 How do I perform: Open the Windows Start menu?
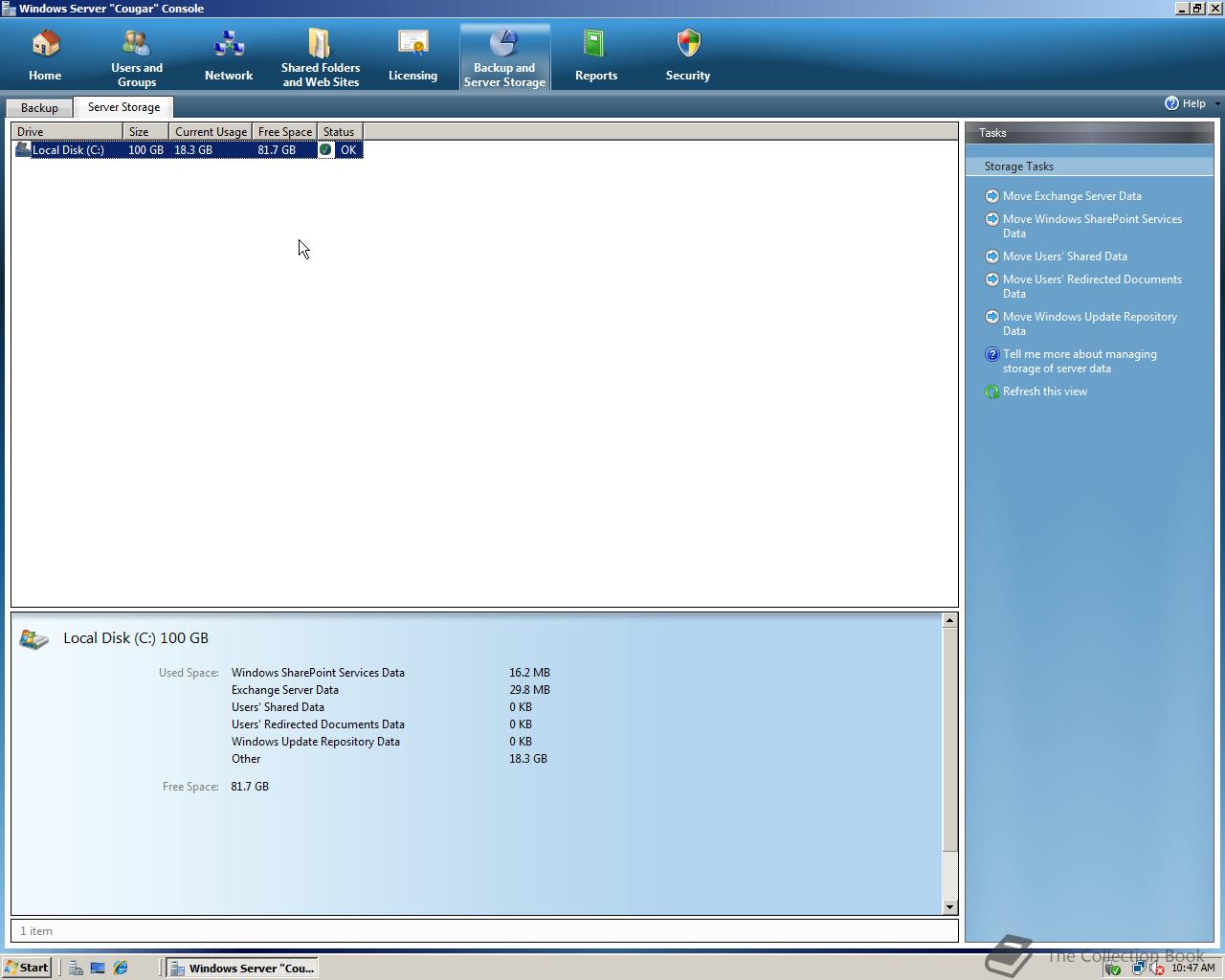[27, 968]
